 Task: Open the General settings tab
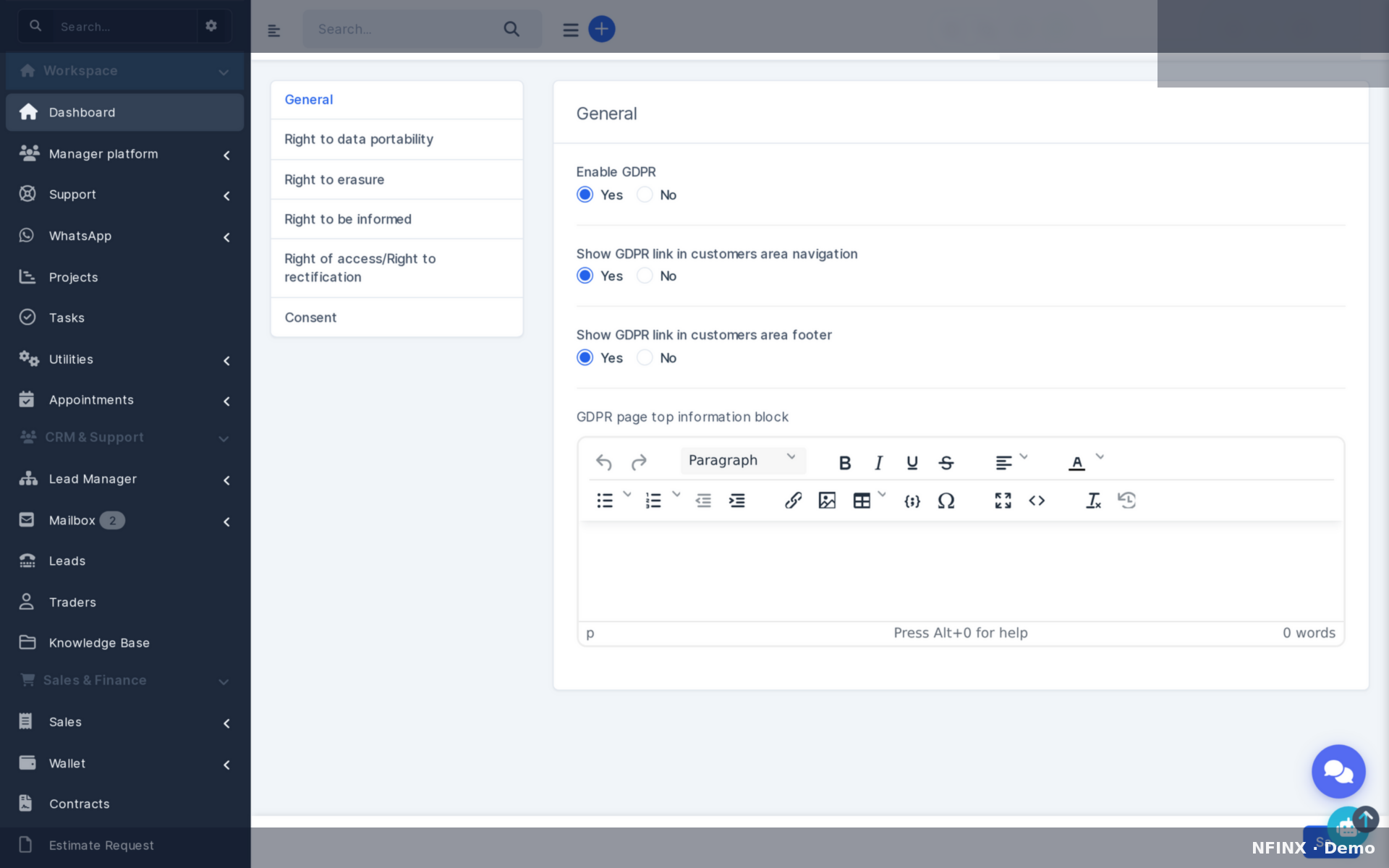(396, 100)
